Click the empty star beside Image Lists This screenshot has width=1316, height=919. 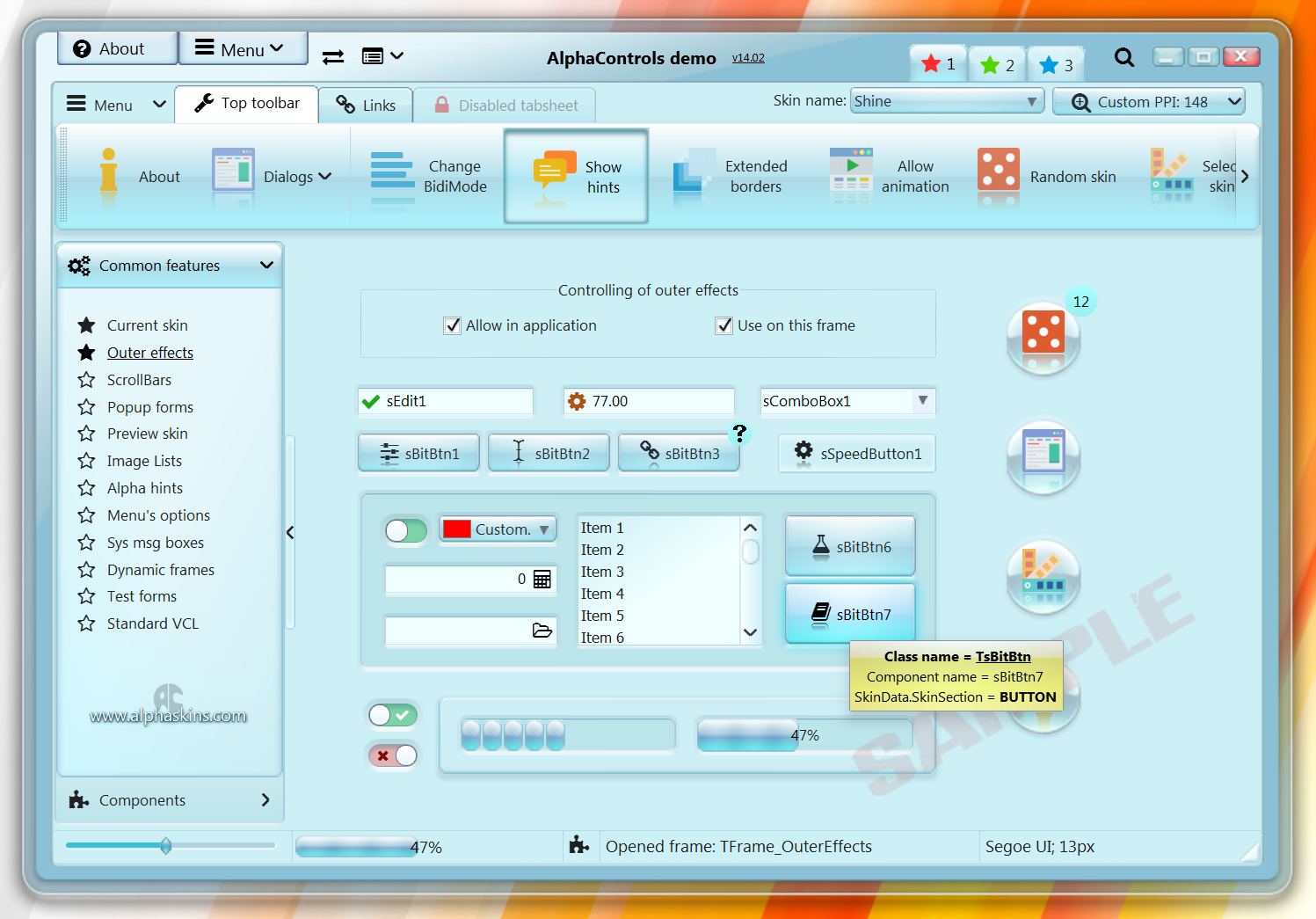(86, 461)
